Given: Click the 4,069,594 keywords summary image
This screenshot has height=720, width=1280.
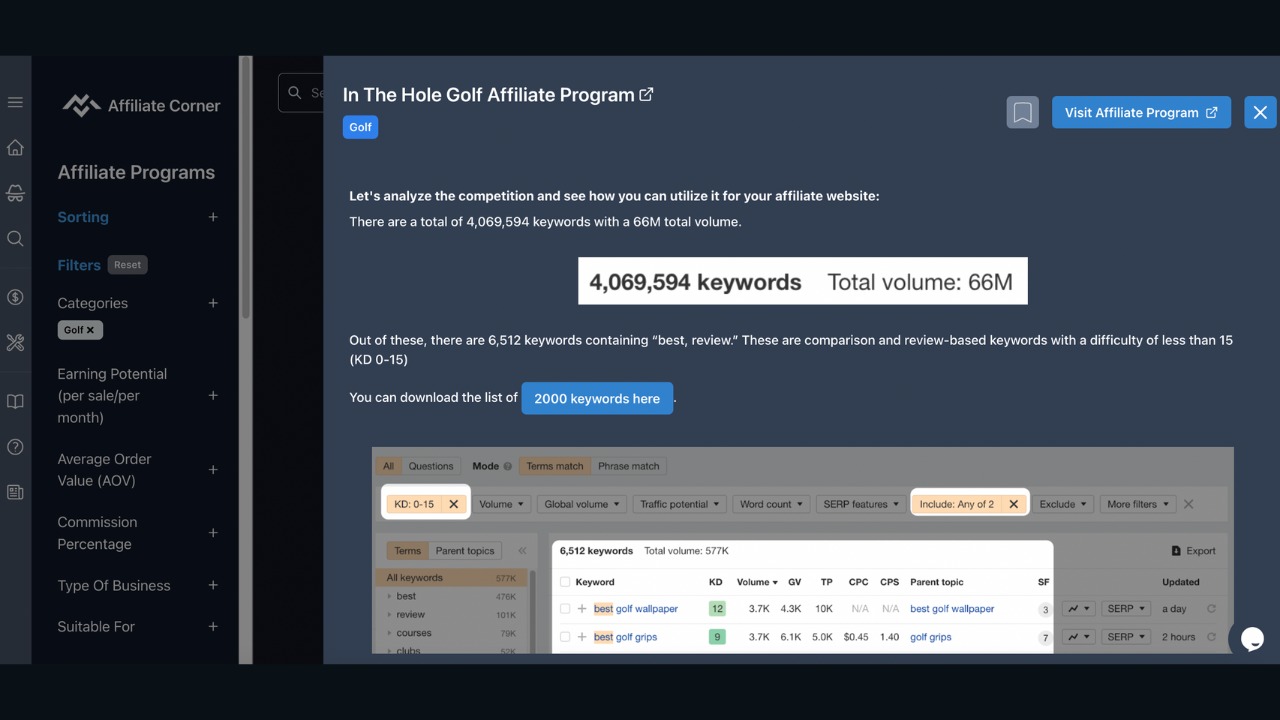Looking at the screenshot, I should [x=802, y=281].
